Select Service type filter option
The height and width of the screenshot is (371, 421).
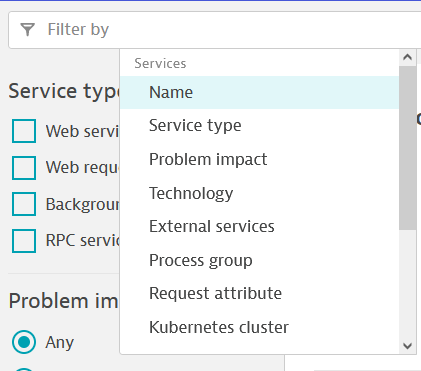point(259,126)
